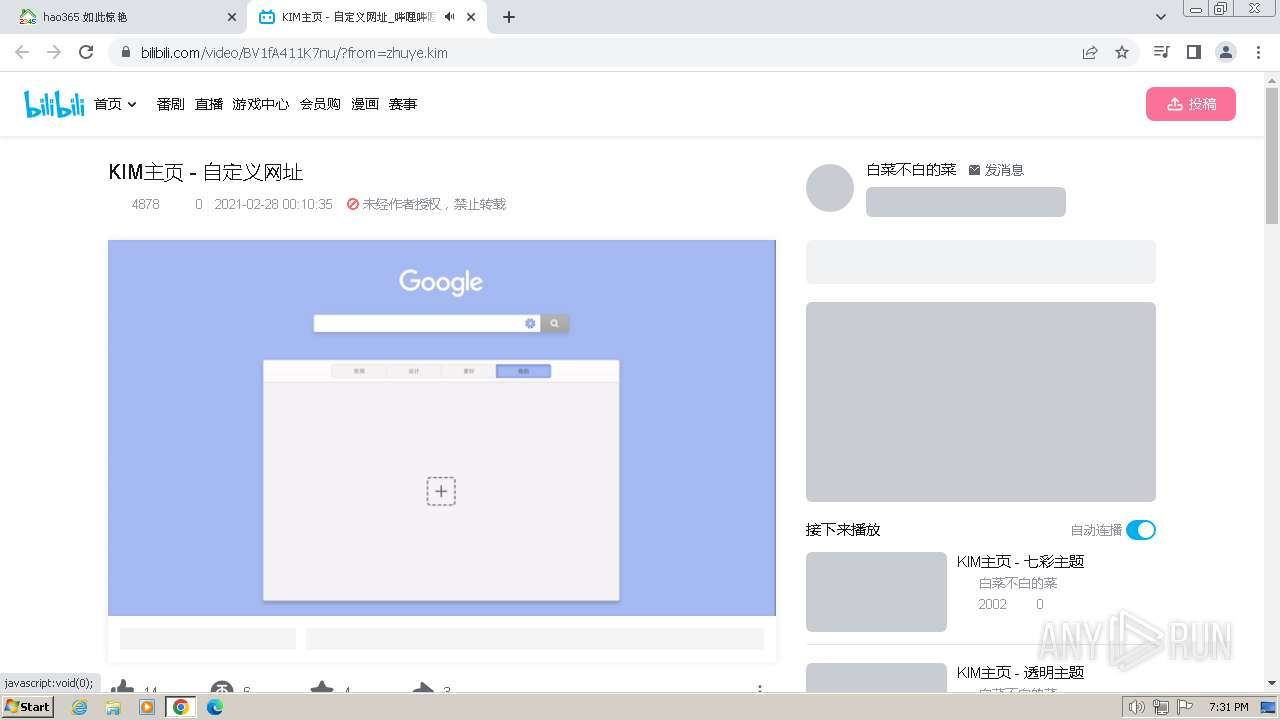Viewport: 1280px width, 720px height.
Task: Open the Windows Start button
Action: tap(28, 707)
